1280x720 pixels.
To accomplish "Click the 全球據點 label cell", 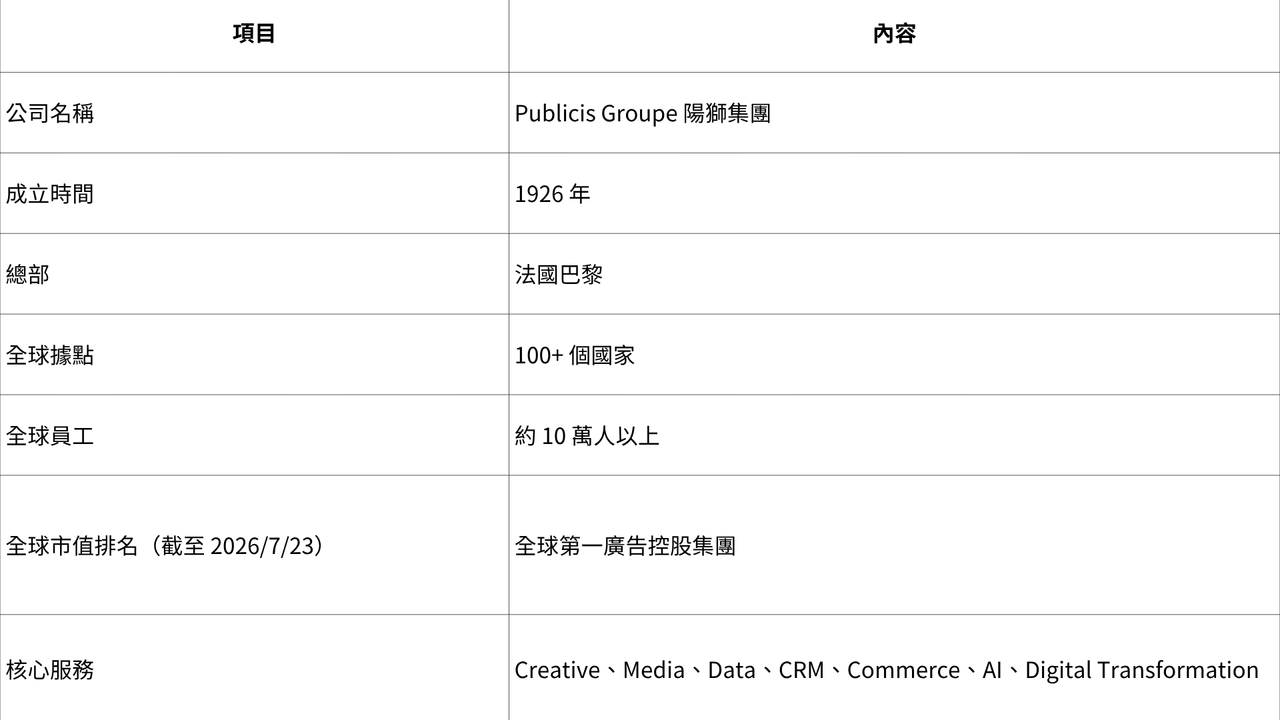I will click(x=254, y=355).
